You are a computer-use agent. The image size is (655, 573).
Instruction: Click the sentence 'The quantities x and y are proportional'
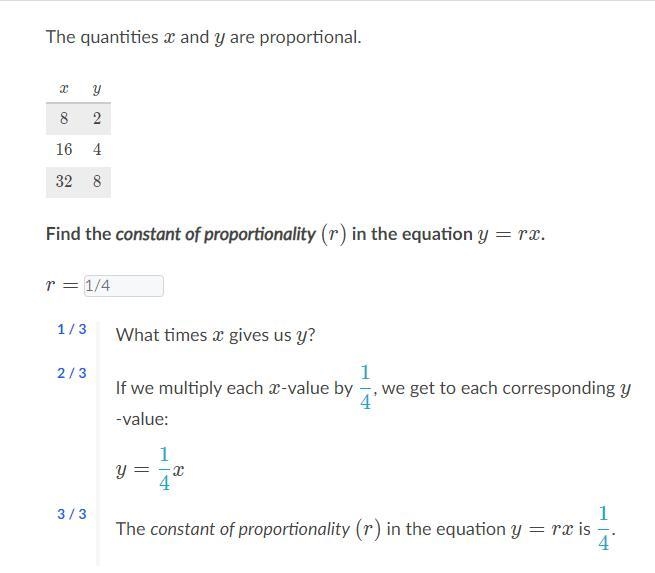coord(203,37)
